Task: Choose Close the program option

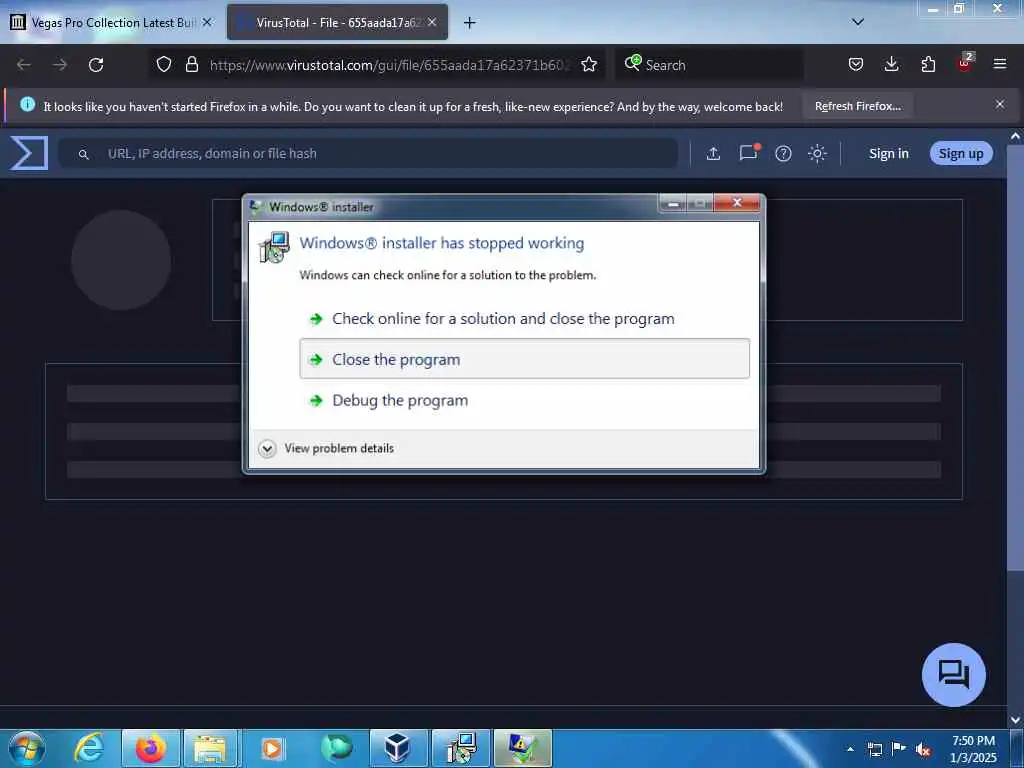Action: 524,359
